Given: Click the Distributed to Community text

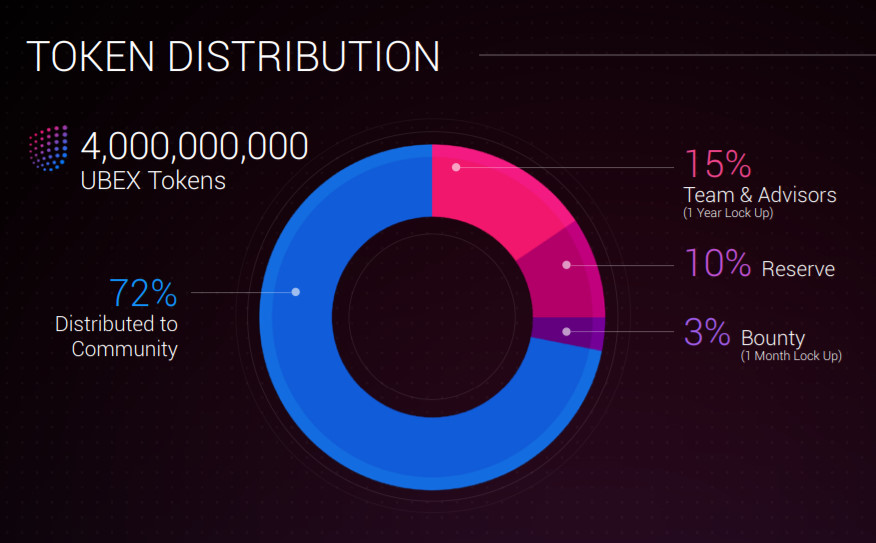Looking at the screenshot, I should 116,336.
